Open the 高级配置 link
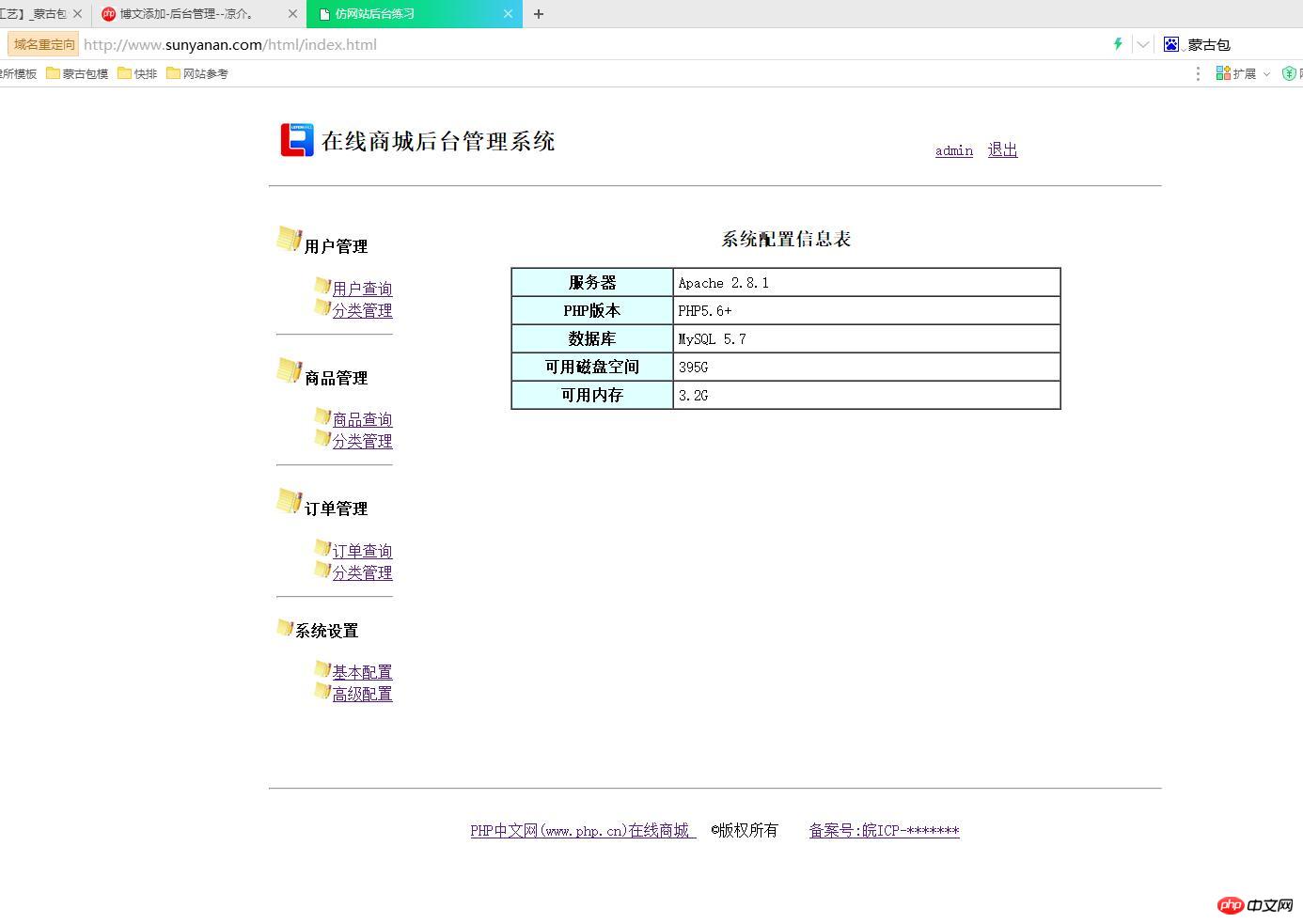Viewport: 1303px width, 924px height. point(362,694)
